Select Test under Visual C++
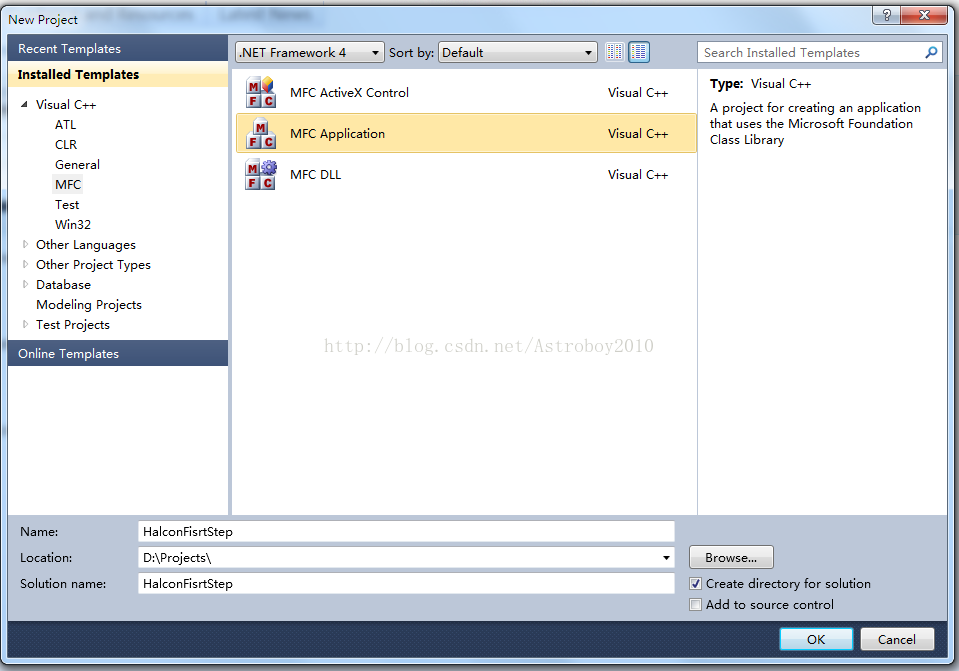Screen dimensions: 959x671 67,205
